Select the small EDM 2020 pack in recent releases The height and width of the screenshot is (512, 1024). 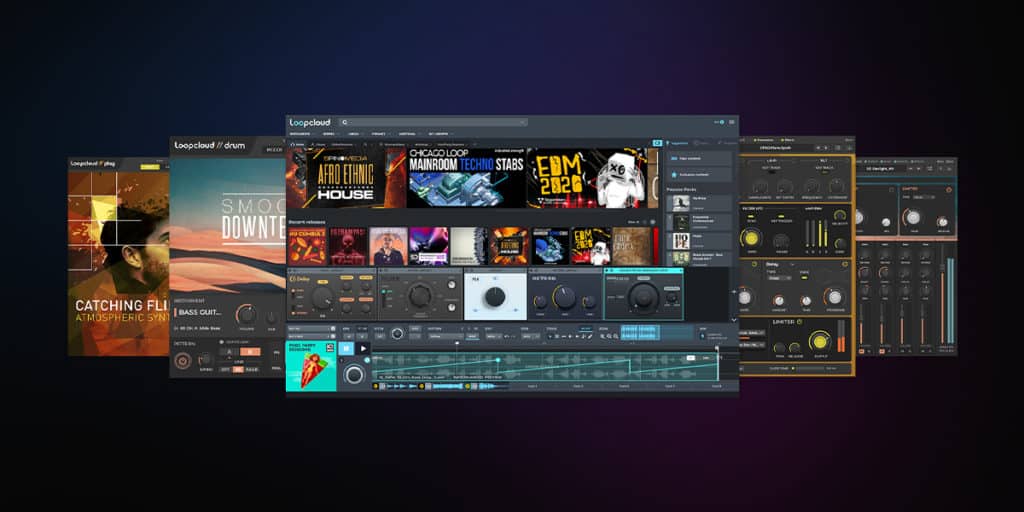pyautogui.click(x=590, y=246)
